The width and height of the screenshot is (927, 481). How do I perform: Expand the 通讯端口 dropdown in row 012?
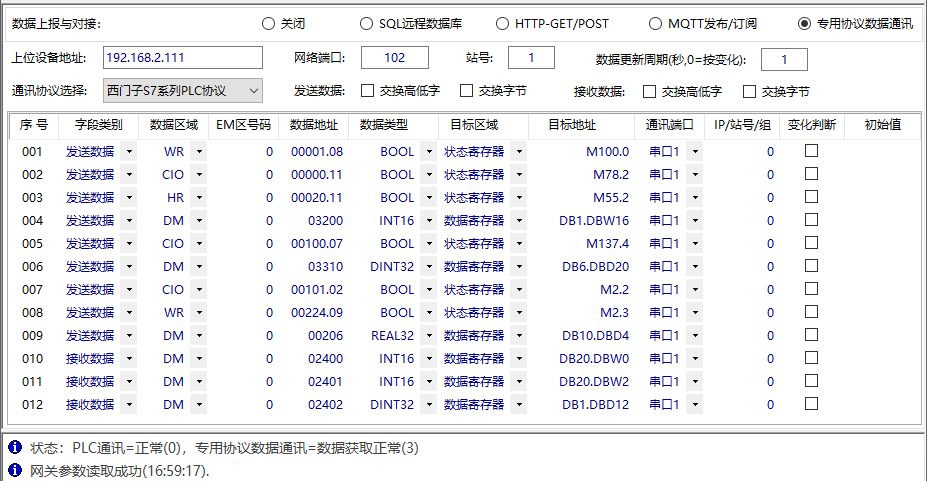[694, 405]
